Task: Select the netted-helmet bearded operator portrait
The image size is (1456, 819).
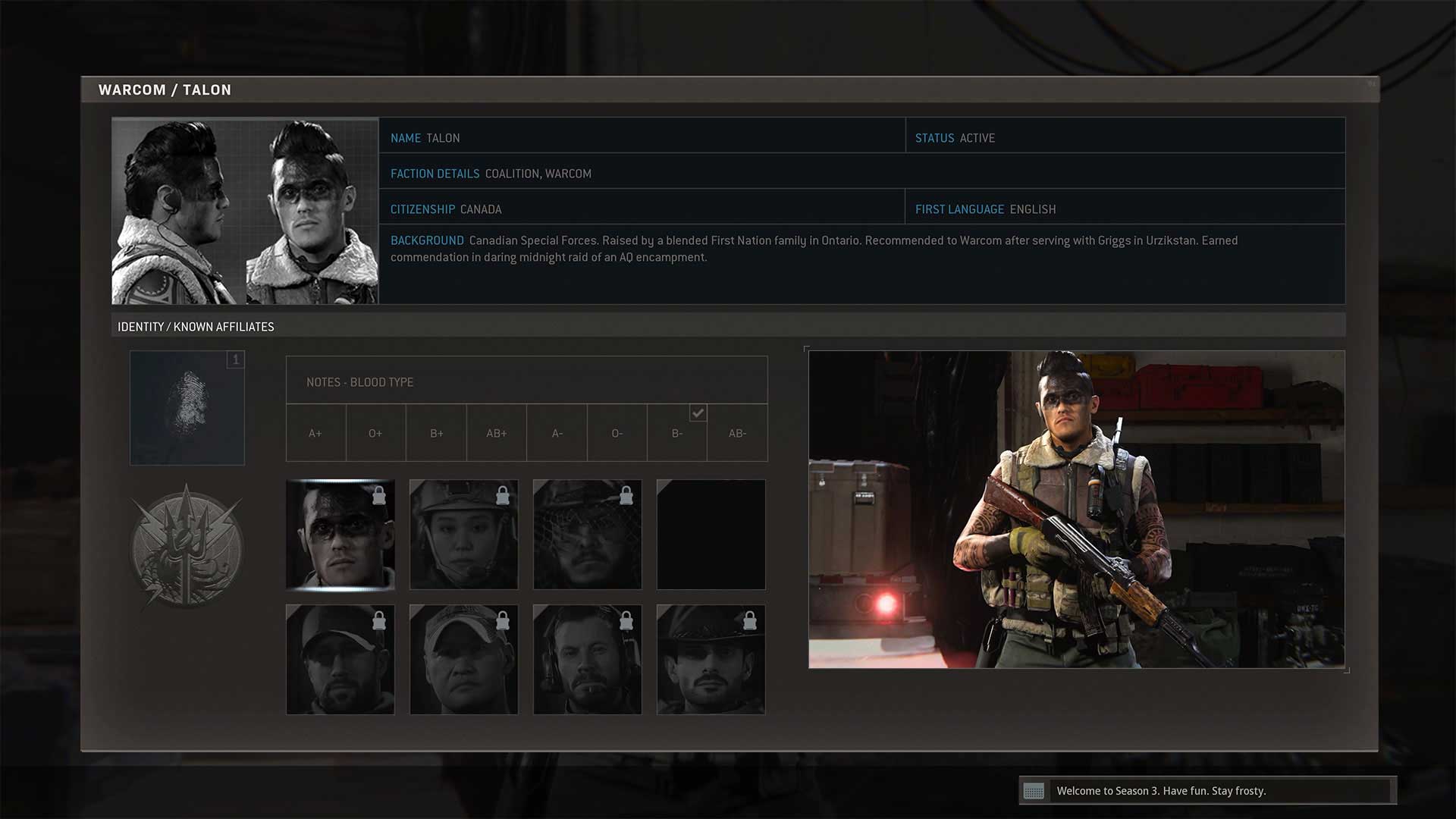Action: tap(587, 535)
